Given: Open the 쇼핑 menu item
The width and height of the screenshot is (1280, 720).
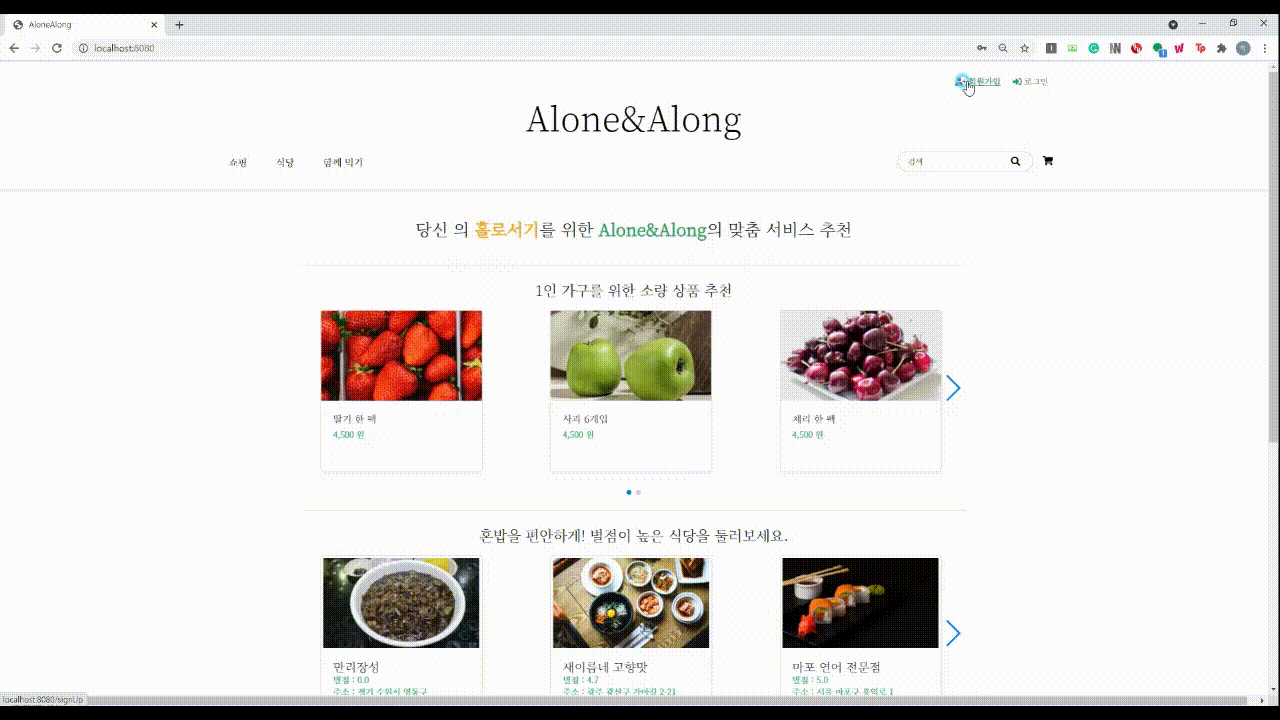Looking at the screenshot, I should (x=238, y=162).
